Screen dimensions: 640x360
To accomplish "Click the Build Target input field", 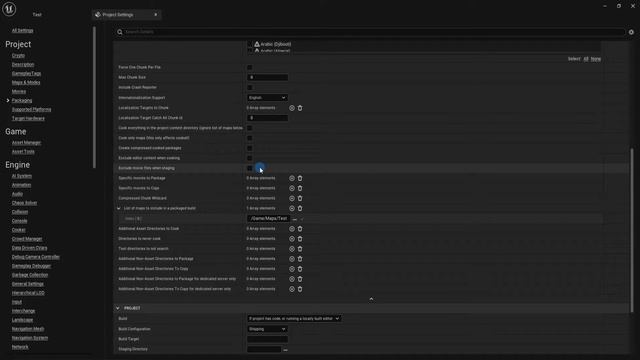I will (267, 339).
